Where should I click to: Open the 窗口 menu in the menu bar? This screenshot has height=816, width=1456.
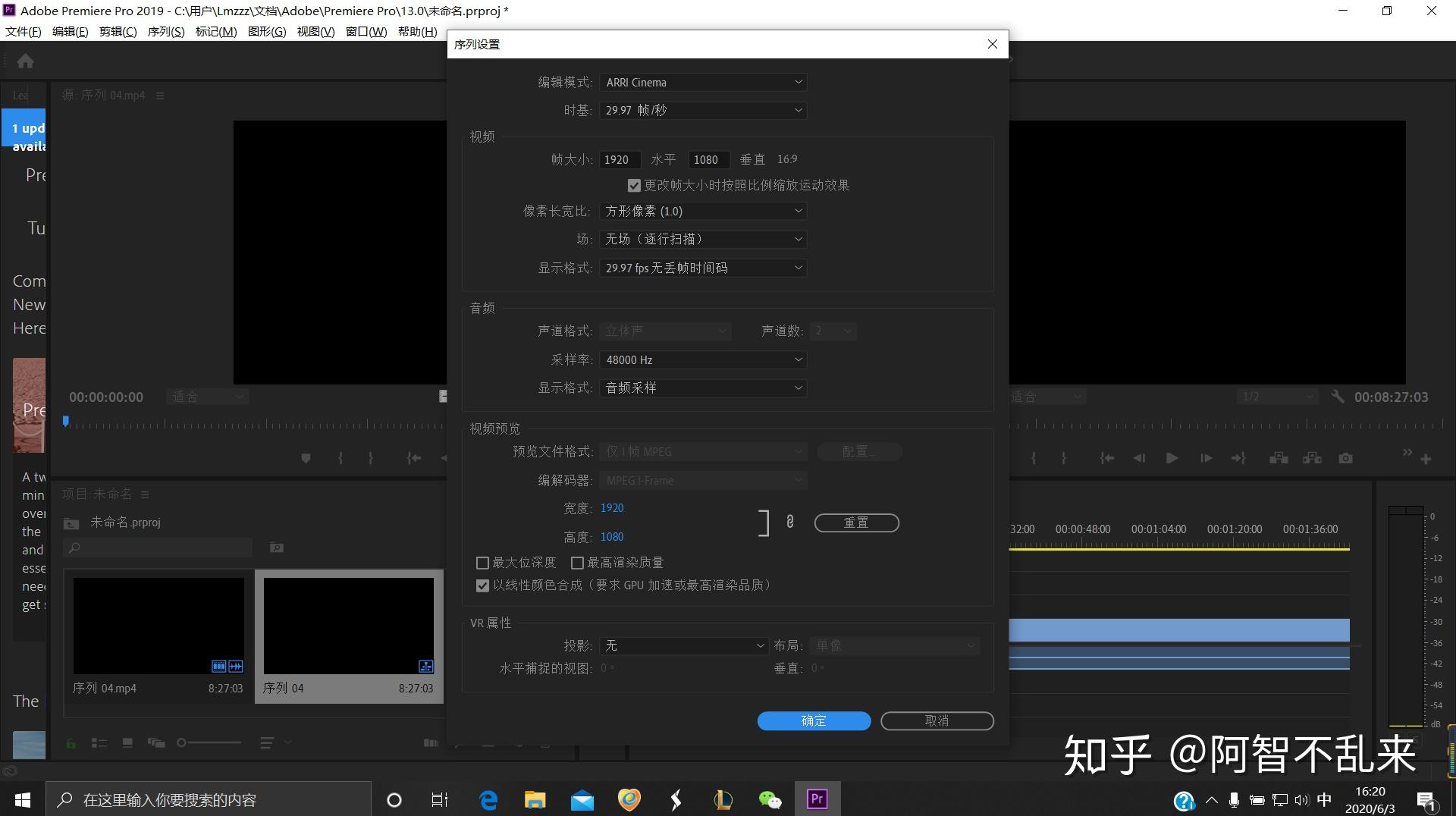click(x=366, y=31)
